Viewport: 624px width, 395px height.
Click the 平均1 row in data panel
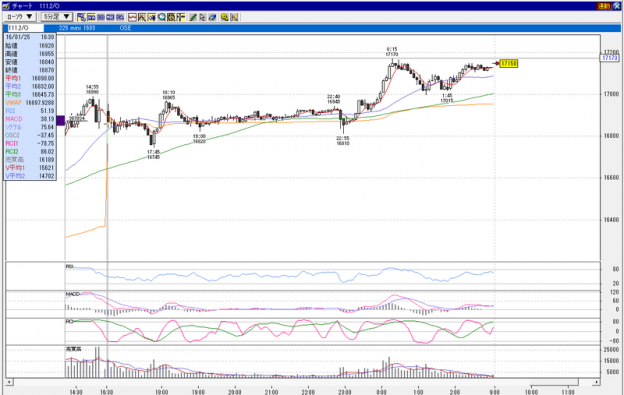click(30, 78)
